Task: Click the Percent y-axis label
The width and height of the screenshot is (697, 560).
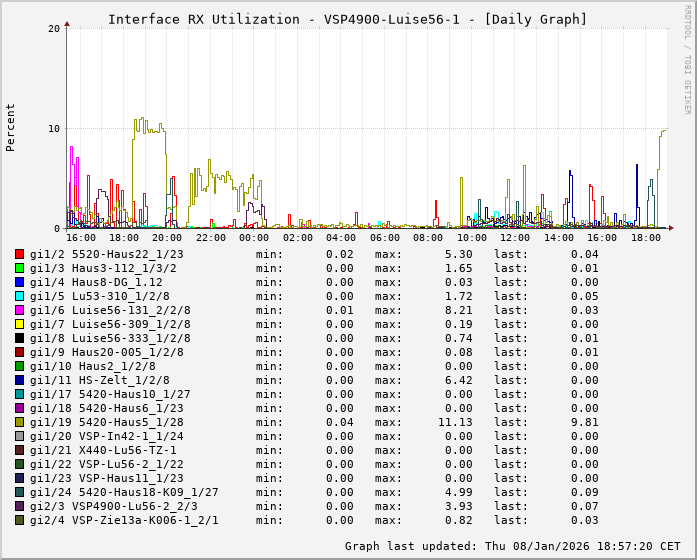Action: 11,127
